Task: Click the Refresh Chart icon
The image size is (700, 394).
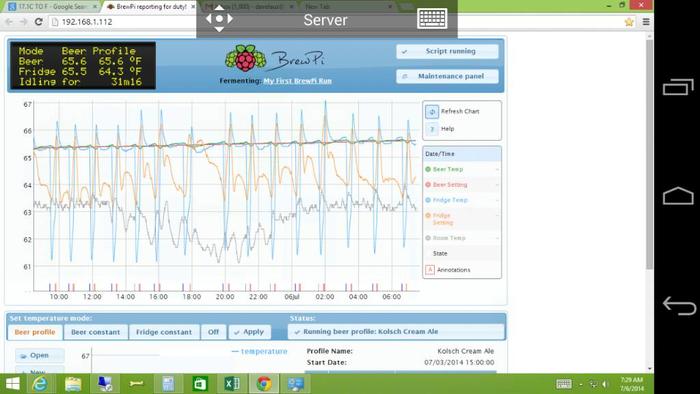Action: pyautogui.click(x=431, y=112)
